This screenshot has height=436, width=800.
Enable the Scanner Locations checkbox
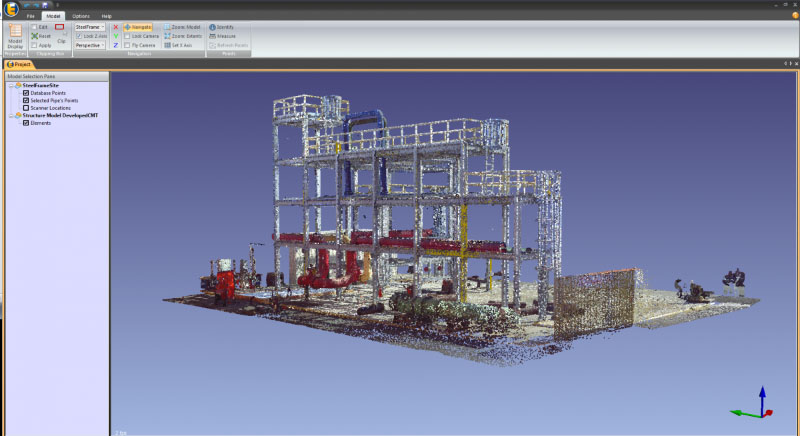point(26,107)
